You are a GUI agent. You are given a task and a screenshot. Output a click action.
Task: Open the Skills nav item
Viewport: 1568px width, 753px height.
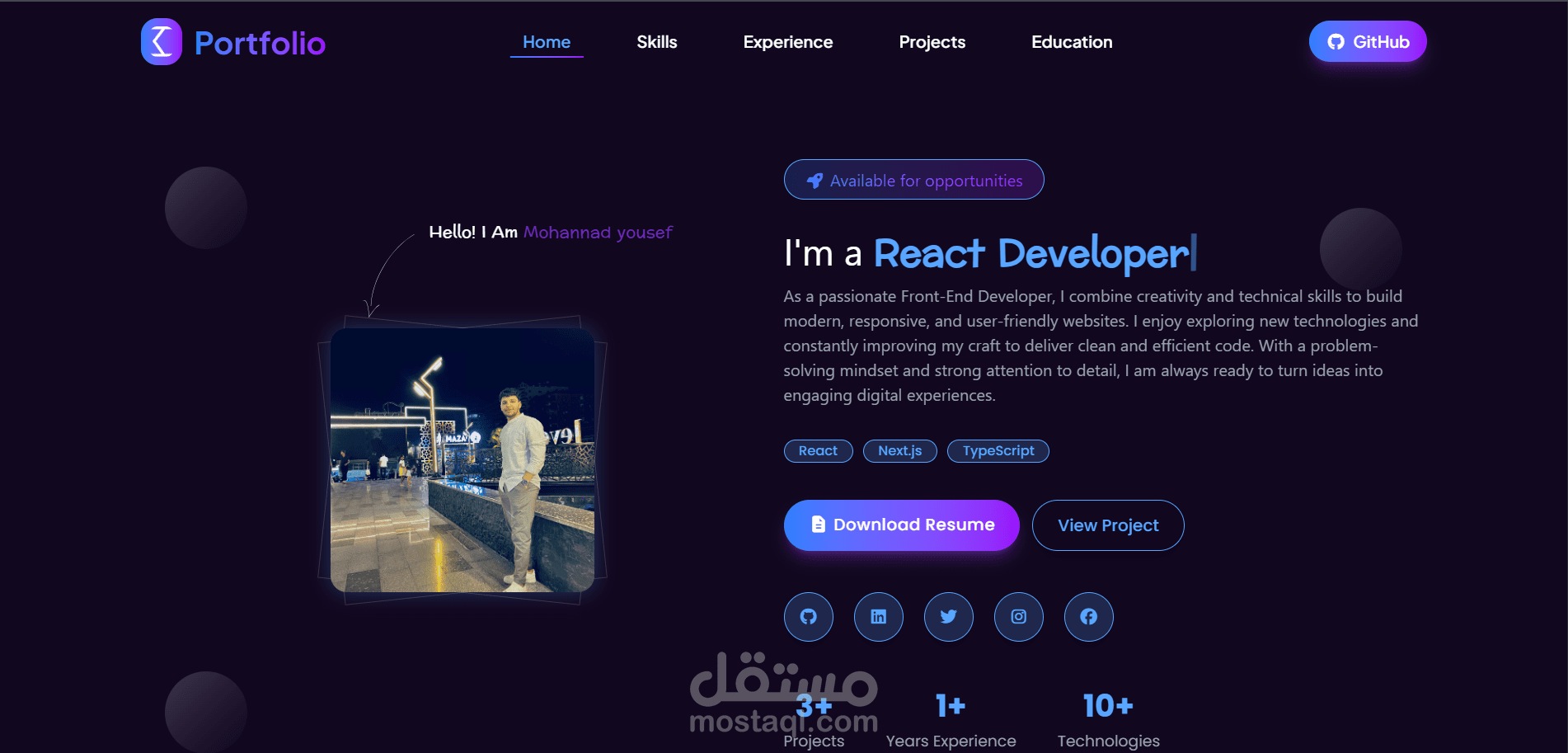(x=657, y=42)
